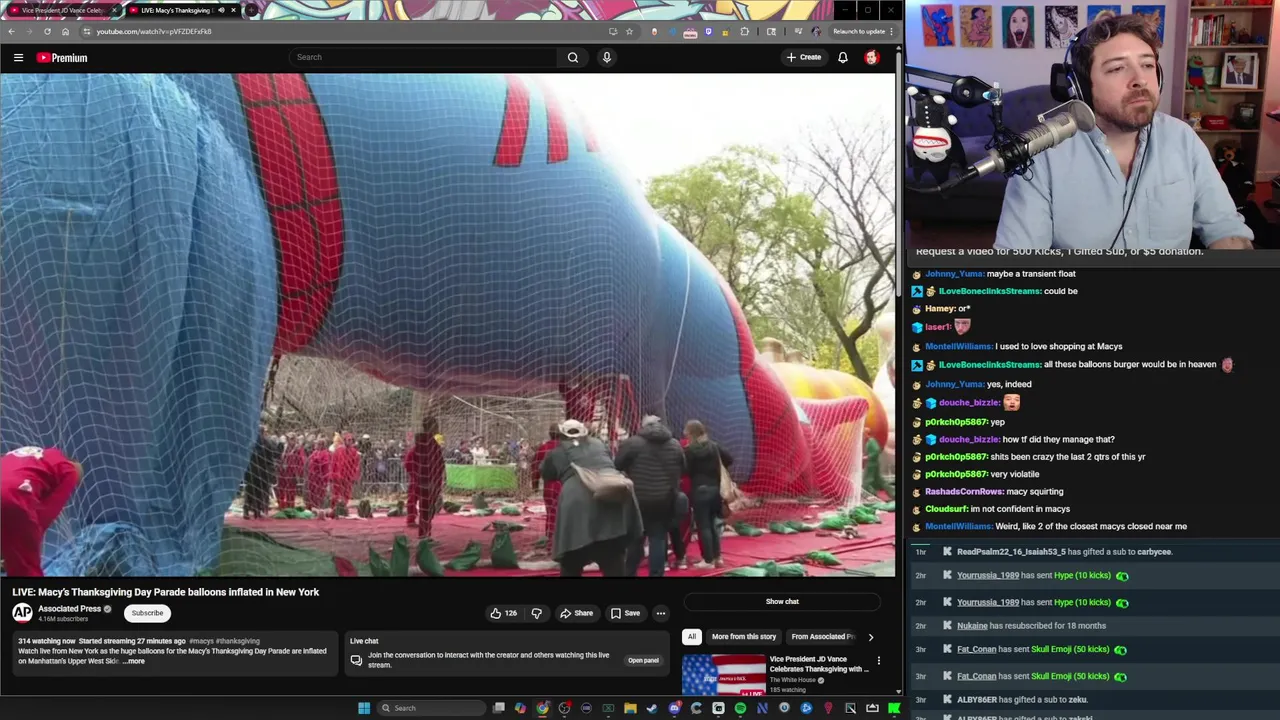Open the green Kick app in the taskbar

tap(894, 708)
